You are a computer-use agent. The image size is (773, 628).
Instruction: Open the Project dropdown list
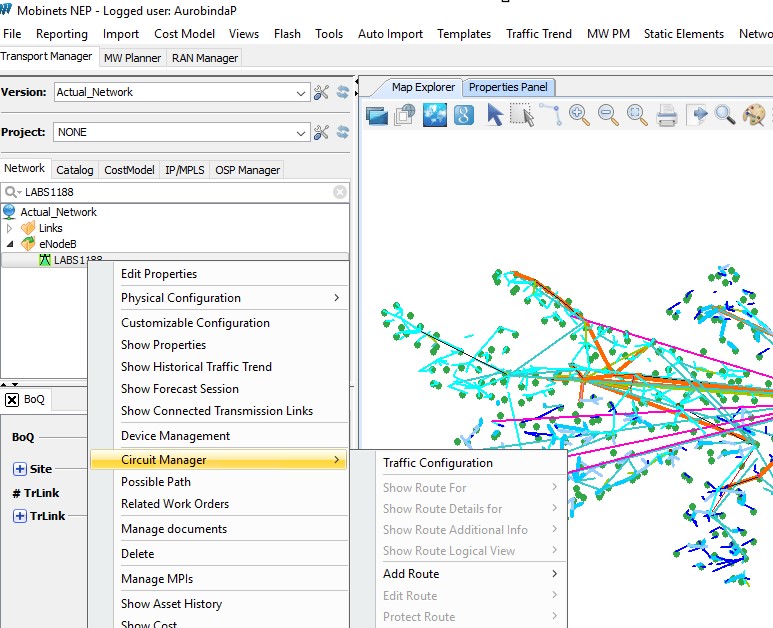coord(302,132)
